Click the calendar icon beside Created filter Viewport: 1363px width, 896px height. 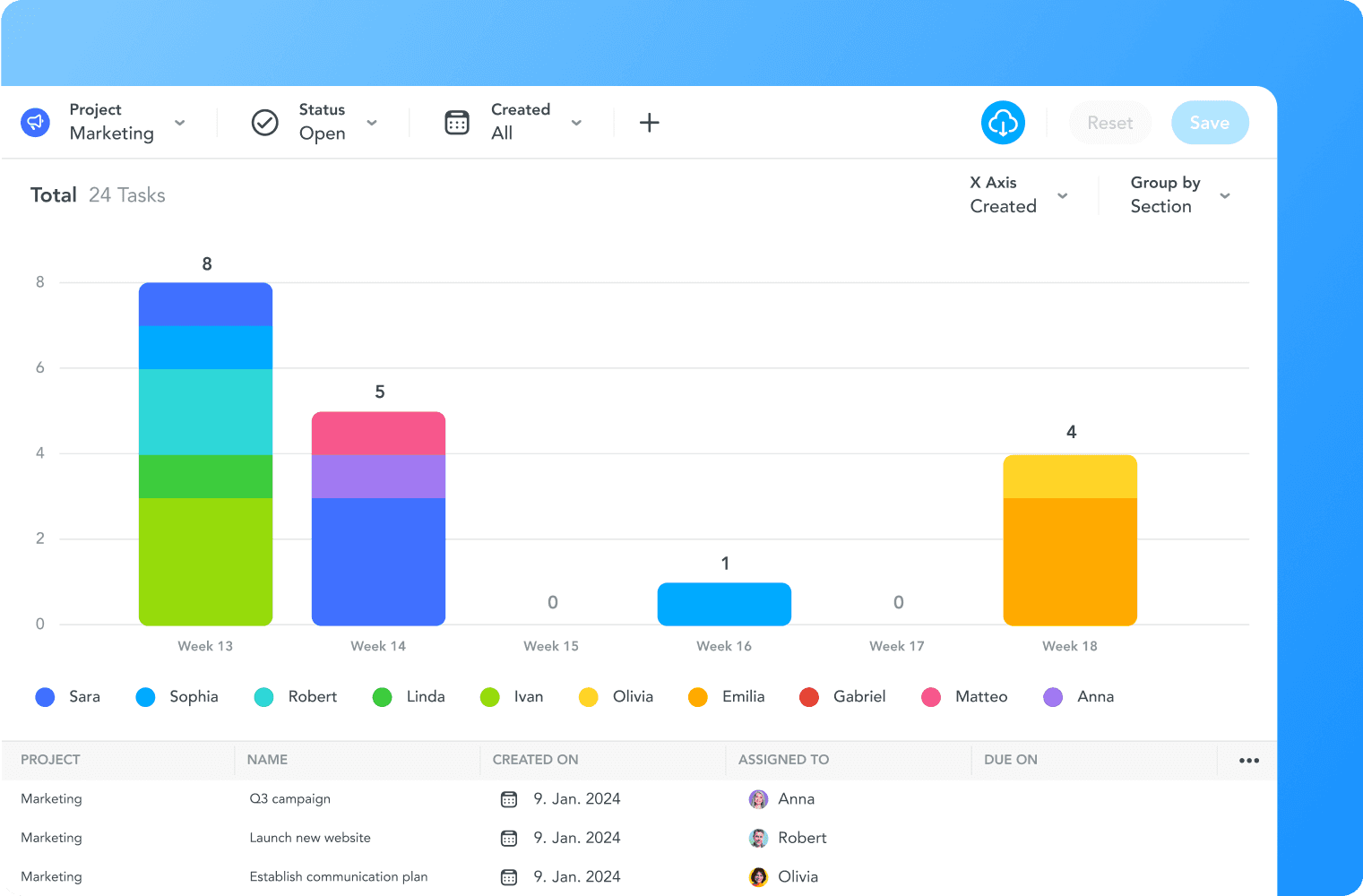pyautogui.click(x=457, y=122)
